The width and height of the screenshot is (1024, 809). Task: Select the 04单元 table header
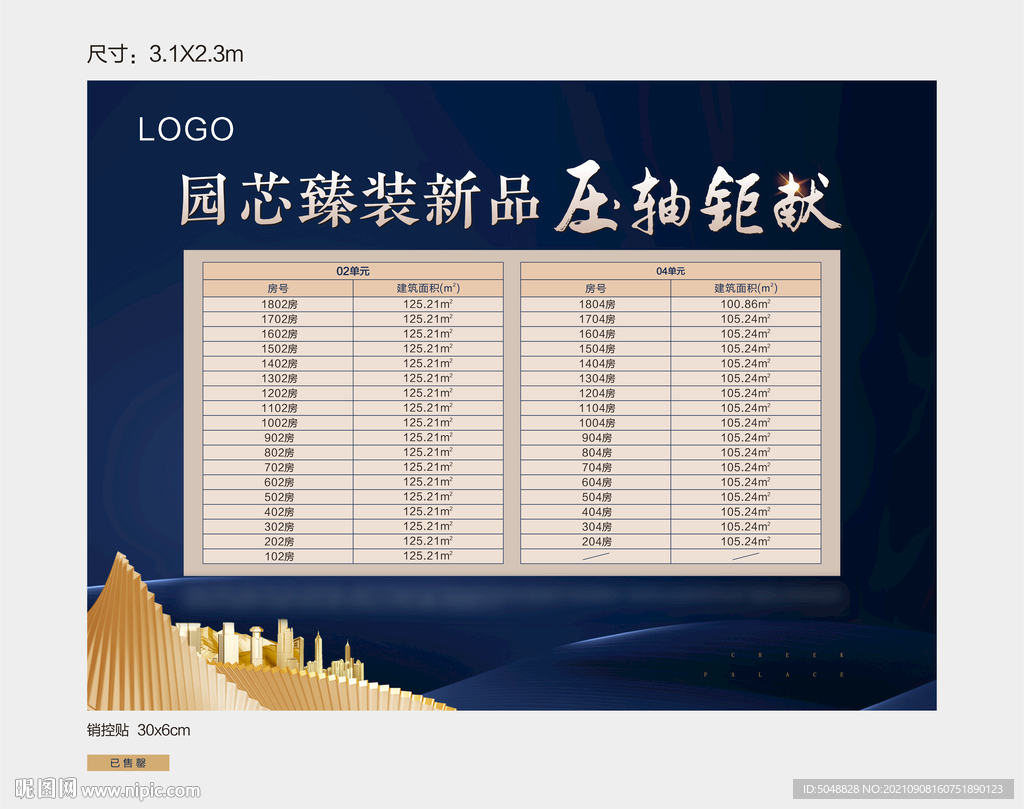coord(671,271)
